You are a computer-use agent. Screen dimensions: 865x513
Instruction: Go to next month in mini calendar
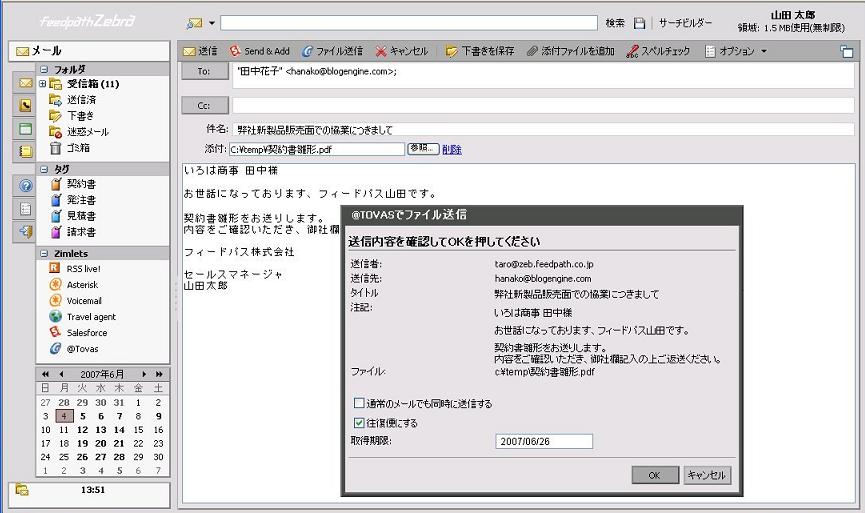tap(144, 374)
